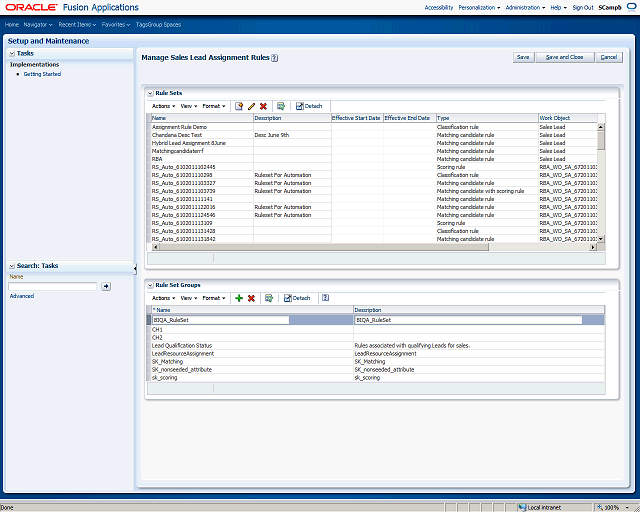
Task: Open the Help menu
Action: 558,7
